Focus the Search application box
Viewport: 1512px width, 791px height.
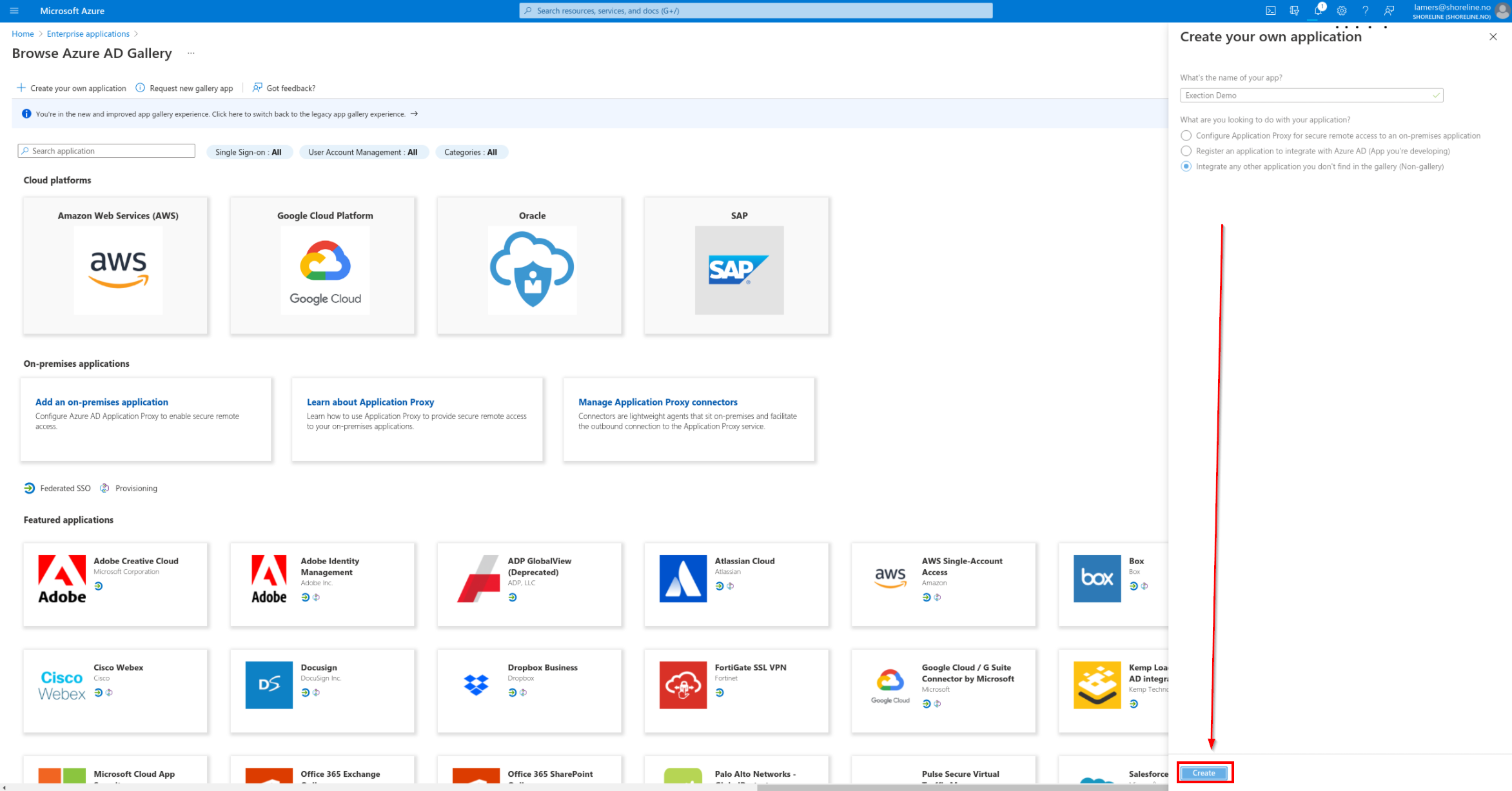106,151
